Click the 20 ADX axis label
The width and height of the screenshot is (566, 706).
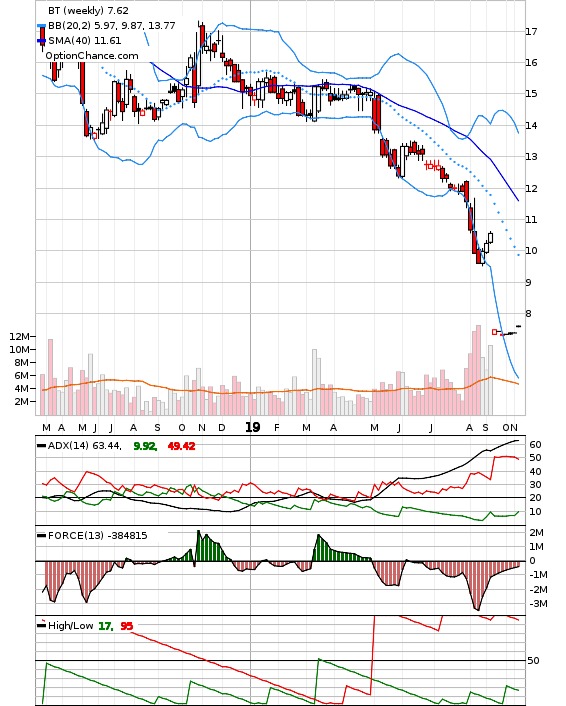(535, 498)
